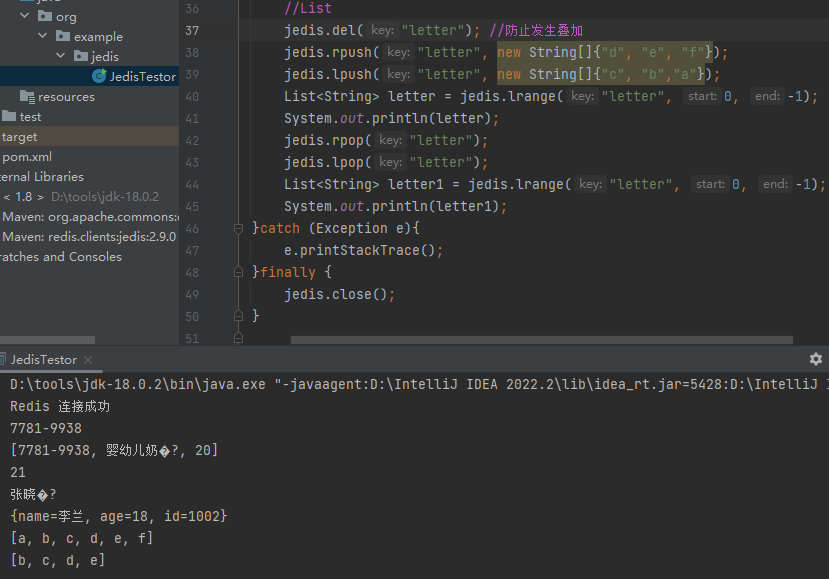Select the target folder in project tree

pyautogui.click(x=20, y=137)
